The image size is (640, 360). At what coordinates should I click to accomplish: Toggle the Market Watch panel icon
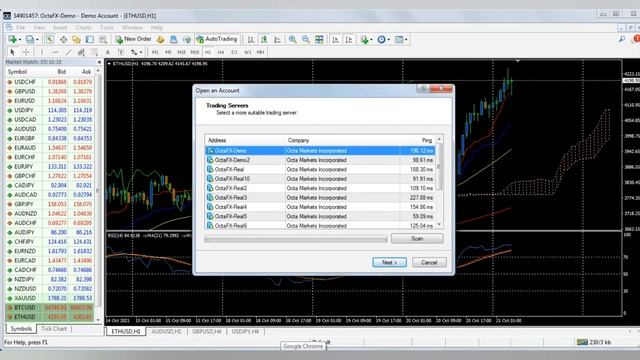pos(49,40)
